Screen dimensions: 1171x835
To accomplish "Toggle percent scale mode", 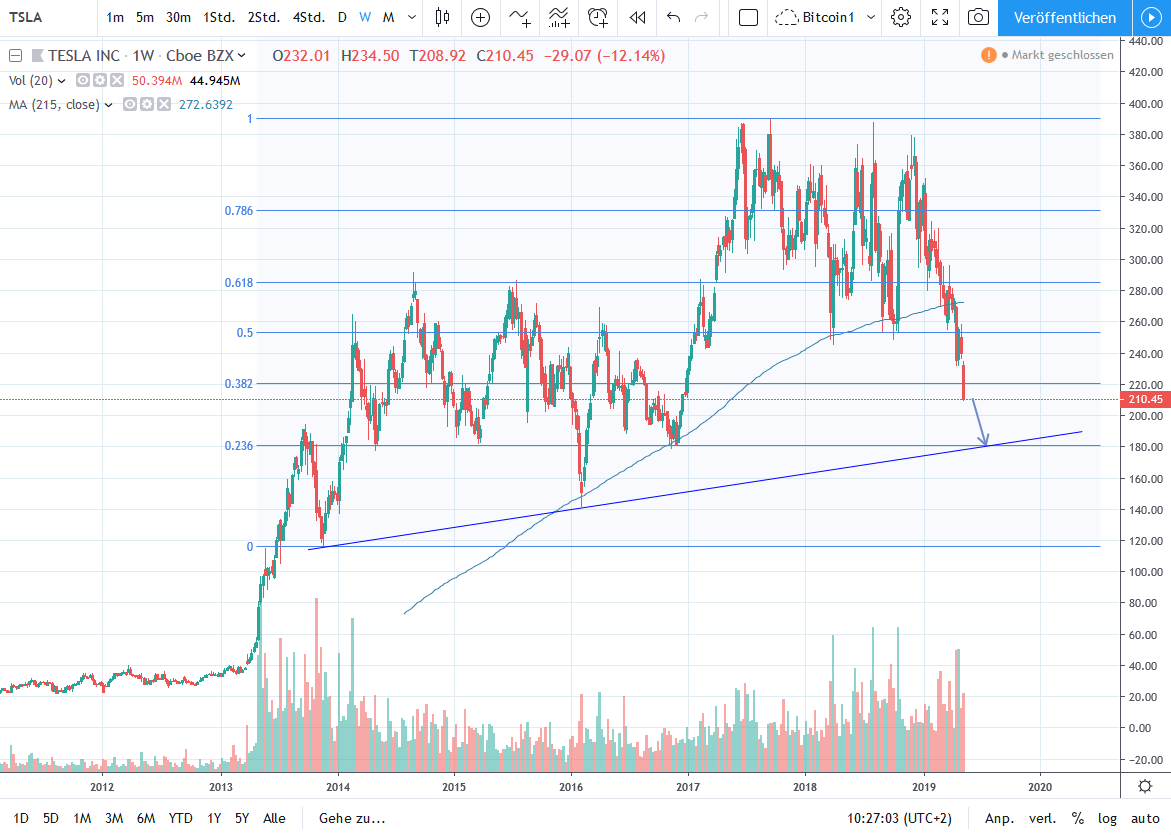I will pos(1077,818).
